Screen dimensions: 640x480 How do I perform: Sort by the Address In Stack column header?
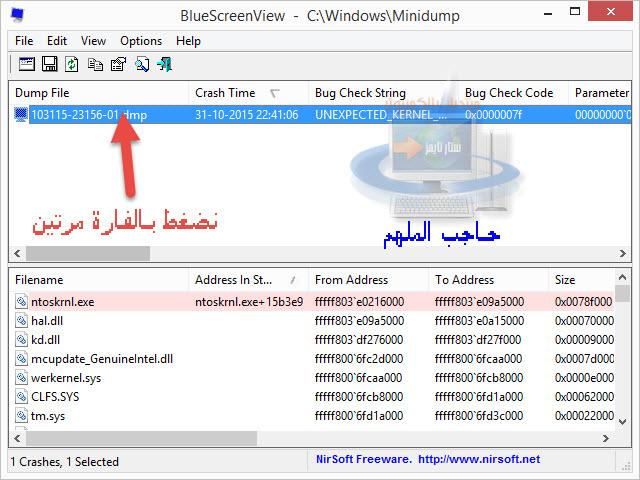(249, 280)
